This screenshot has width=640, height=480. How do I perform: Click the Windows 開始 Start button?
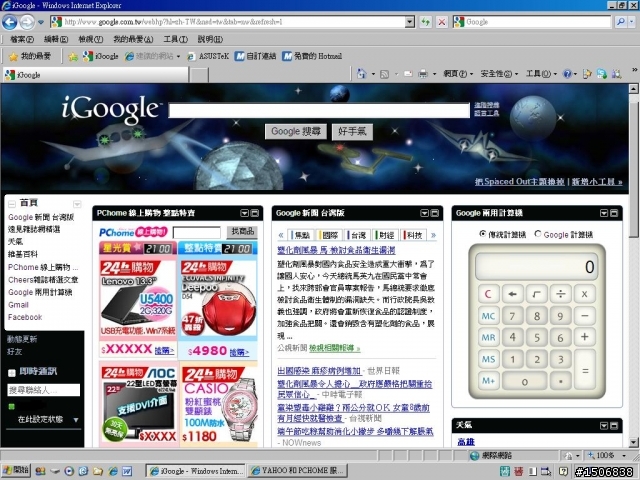click(16, 471)
